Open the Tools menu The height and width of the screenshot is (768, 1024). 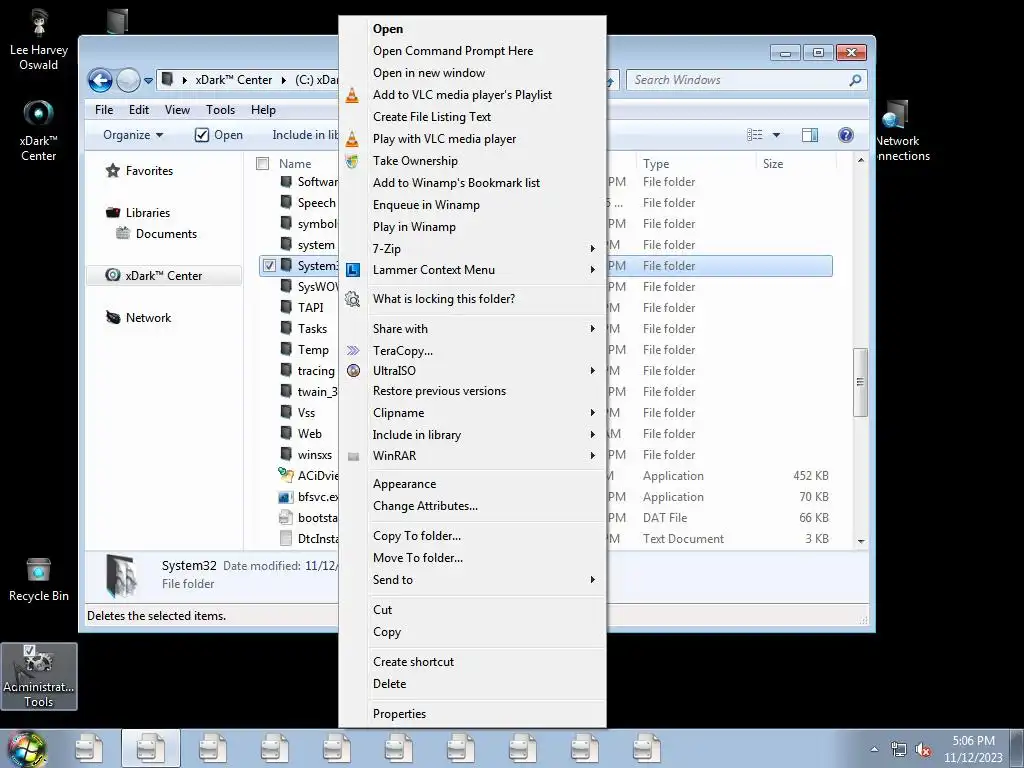[220, 110]
